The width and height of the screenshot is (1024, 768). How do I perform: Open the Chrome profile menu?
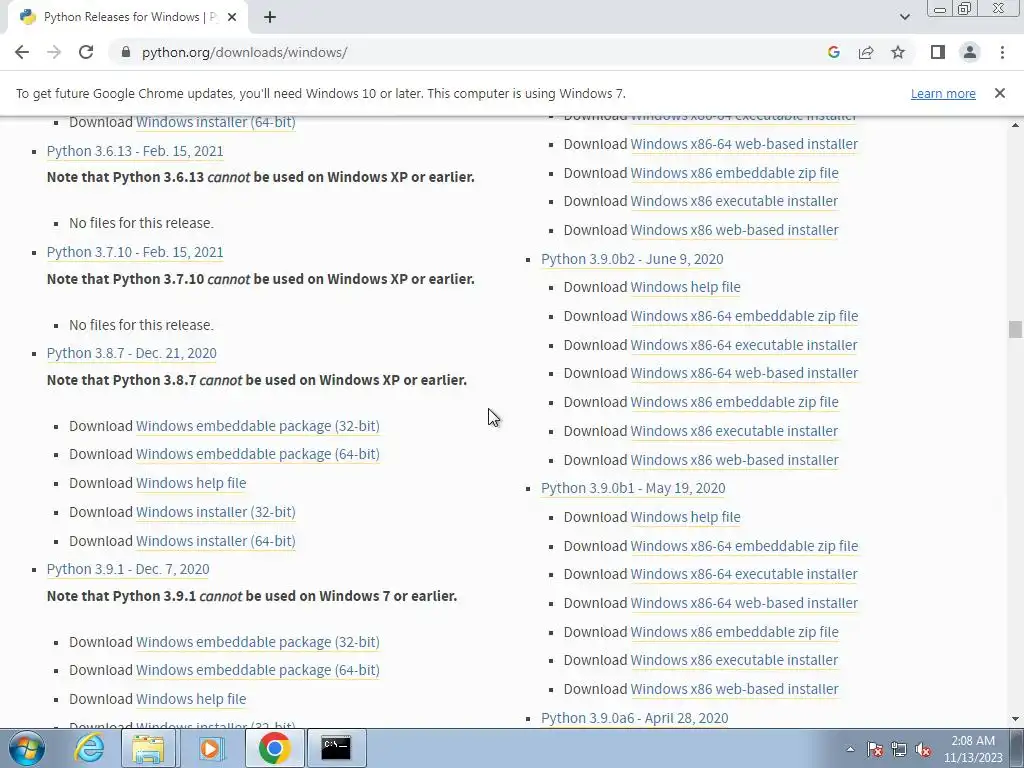[970, 52]
